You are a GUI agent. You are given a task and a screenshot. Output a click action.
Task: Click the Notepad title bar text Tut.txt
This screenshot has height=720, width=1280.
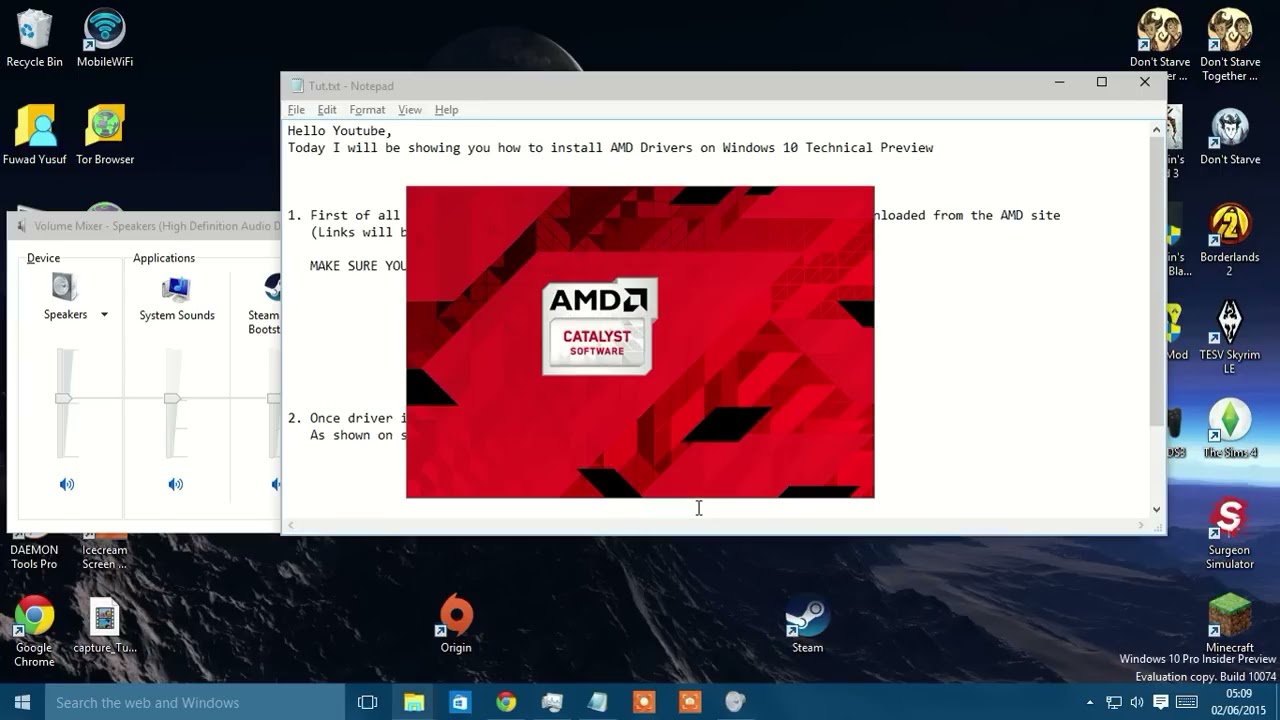point(351,86)
